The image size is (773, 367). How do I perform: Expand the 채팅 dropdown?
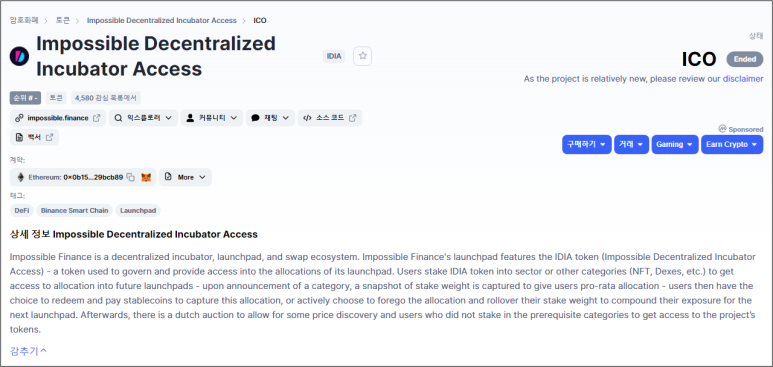[x=270, y=118]
